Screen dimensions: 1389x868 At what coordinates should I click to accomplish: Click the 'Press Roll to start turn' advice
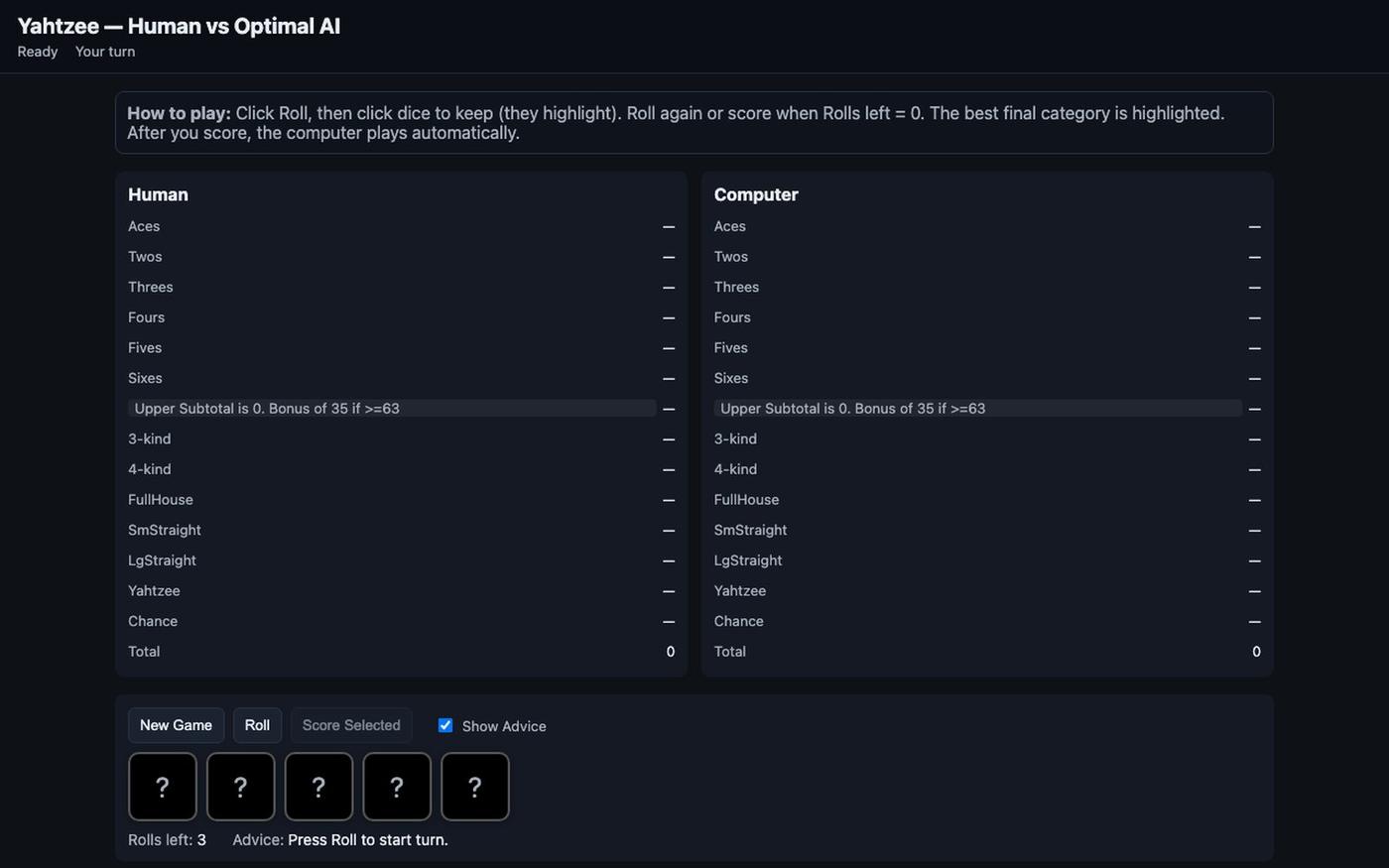(368, 840)
